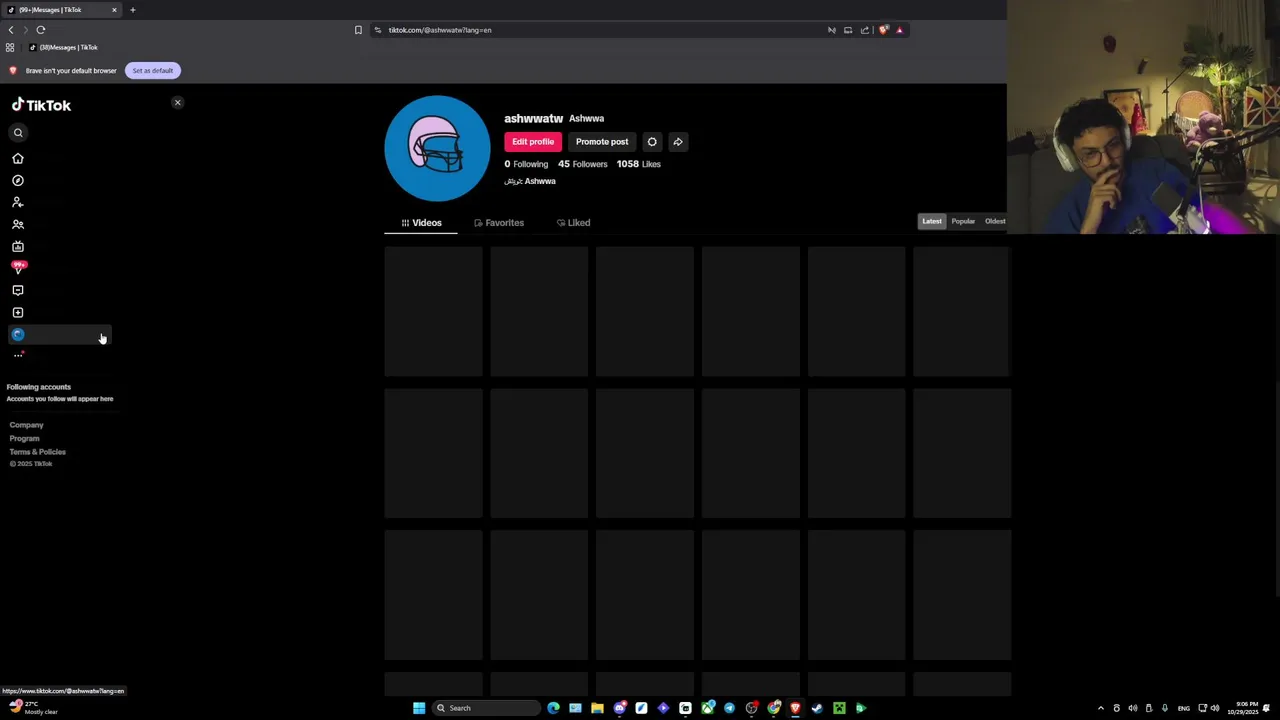
Task: Open Telegram from taskbar
Action: point(729,708)
